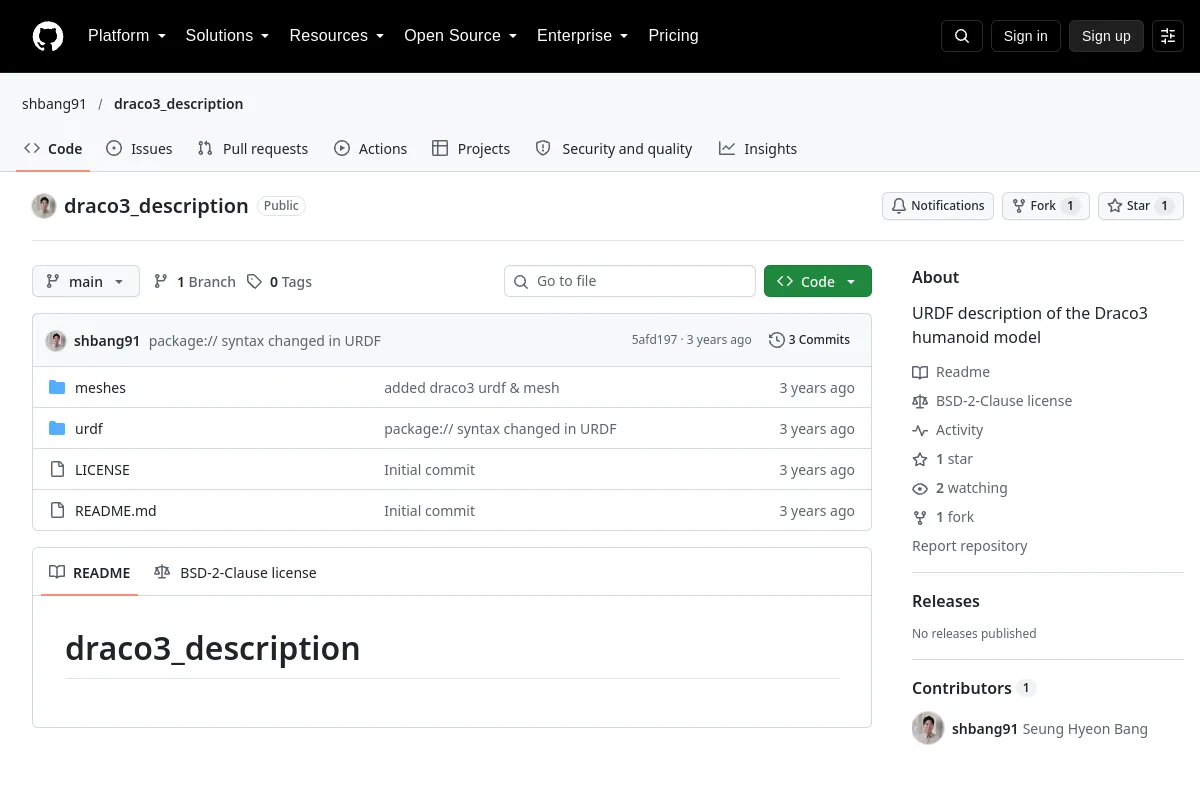Open the LICENSE file
Screen dimensions: 1200x800
pos(102,470)
